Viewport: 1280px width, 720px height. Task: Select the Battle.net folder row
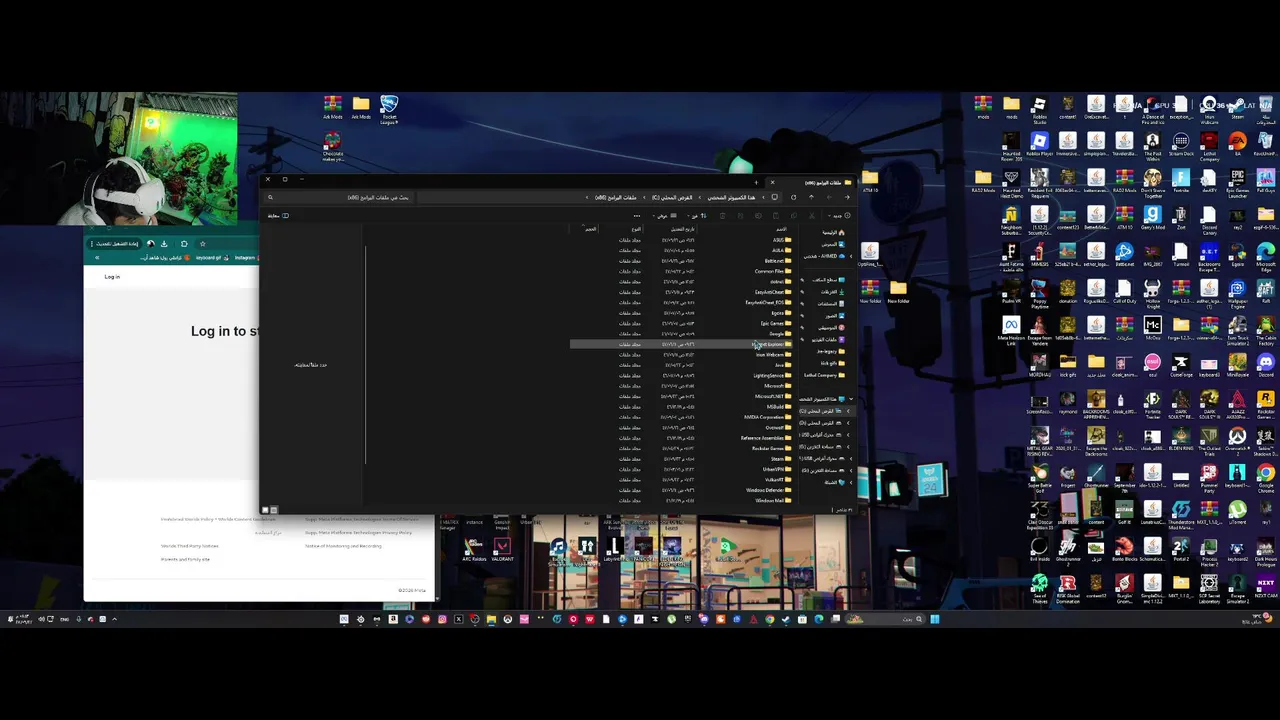click(x=681, y=260)
